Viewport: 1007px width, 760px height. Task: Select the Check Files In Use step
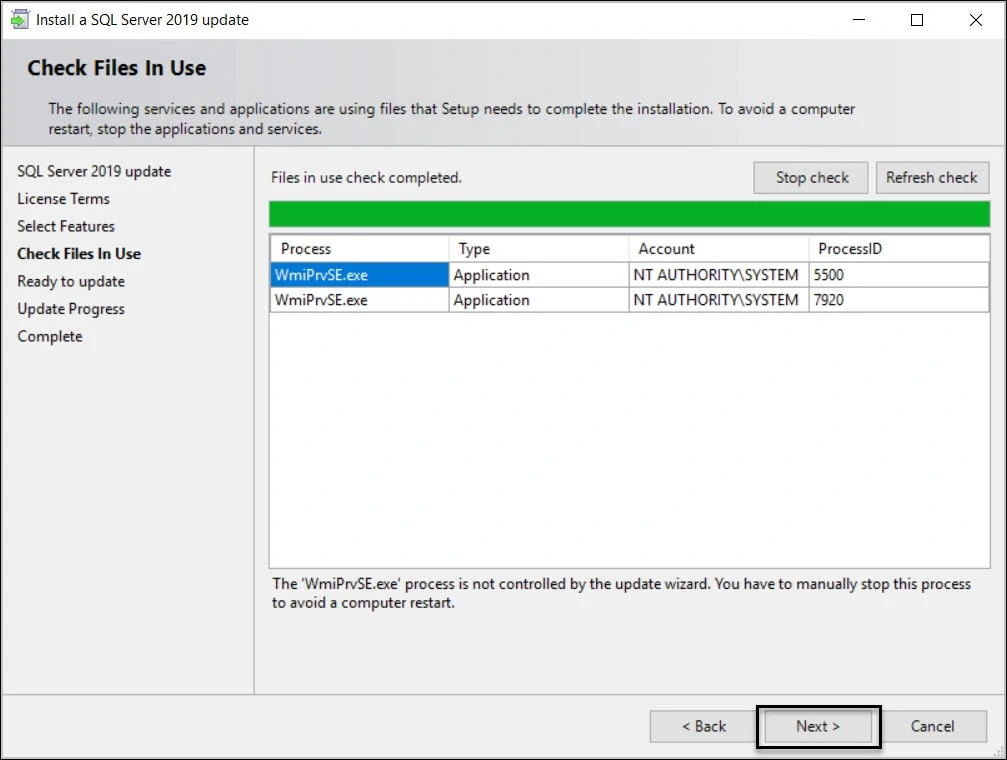click(x=79, y=254)
